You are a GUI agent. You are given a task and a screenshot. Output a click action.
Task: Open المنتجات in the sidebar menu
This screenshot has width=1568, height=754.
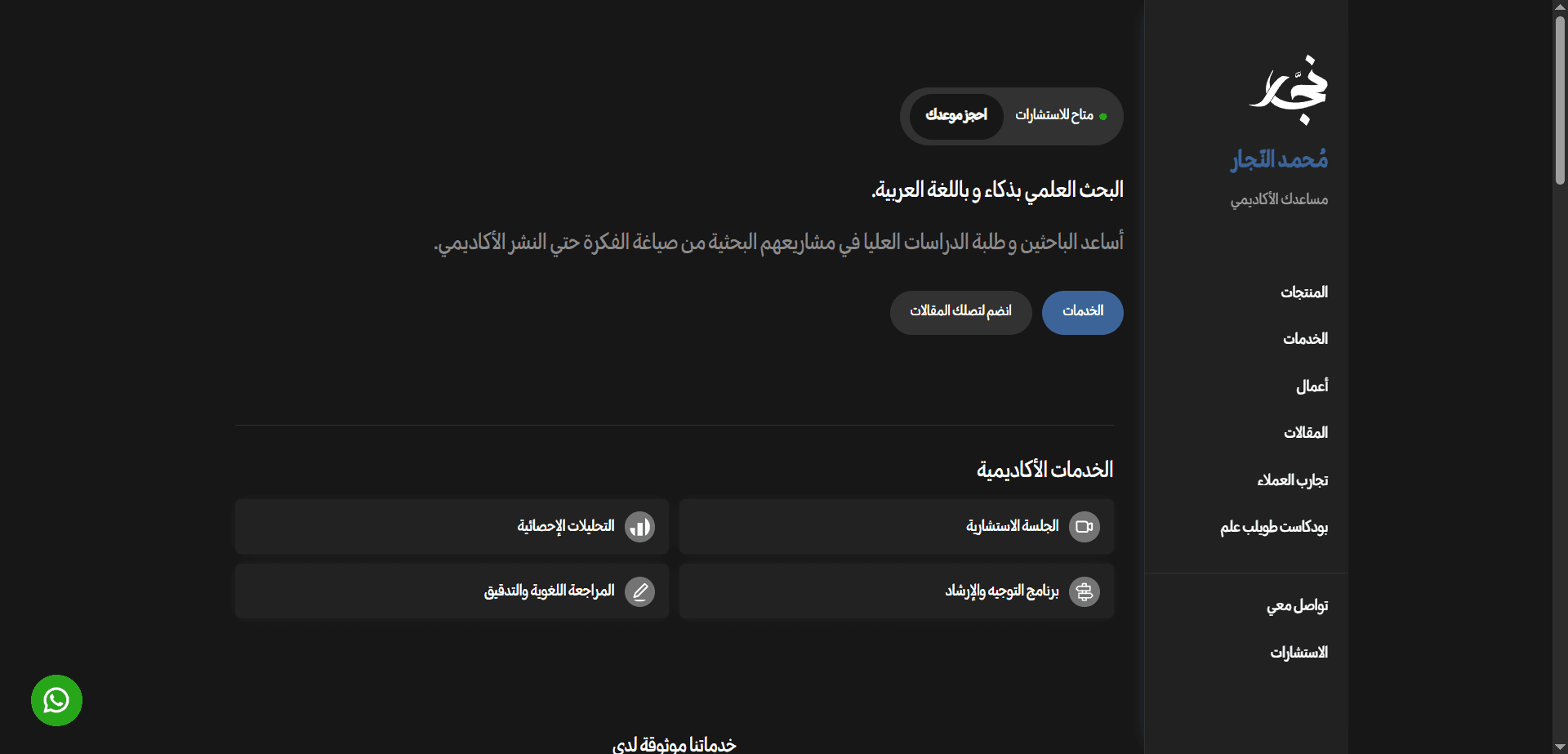[1303, 292]
